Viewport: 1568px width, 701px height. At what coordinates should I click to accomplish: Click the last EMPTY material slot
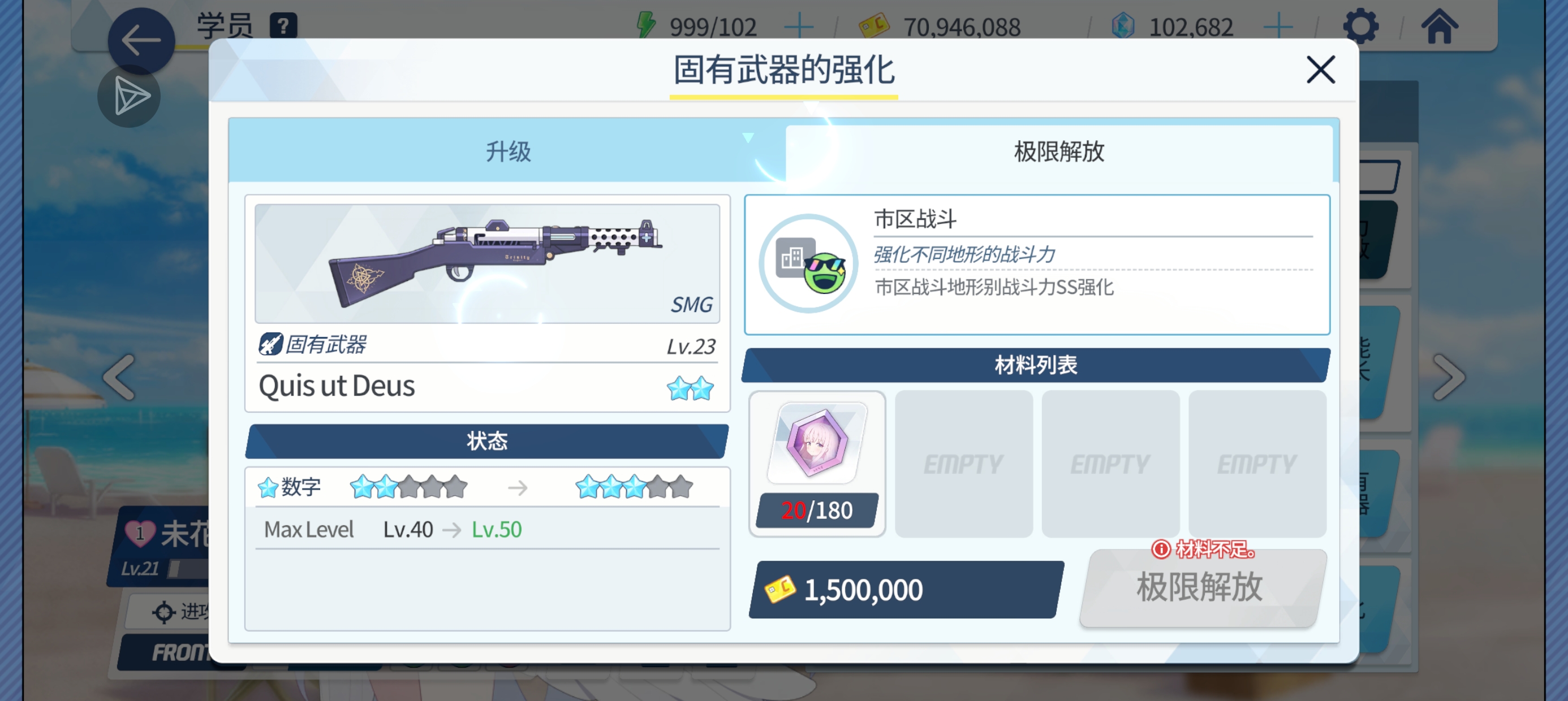pyautogui.click(x=1257, y=464)
